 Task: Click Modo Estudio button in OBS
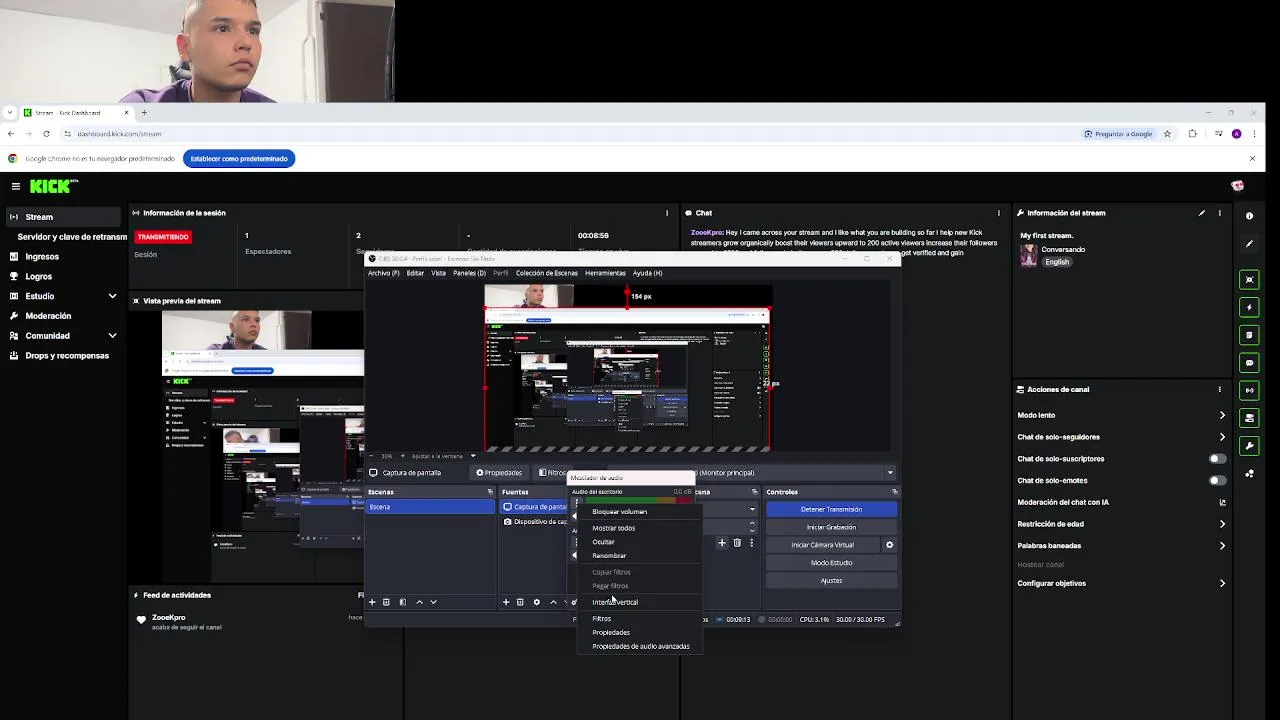831,563
